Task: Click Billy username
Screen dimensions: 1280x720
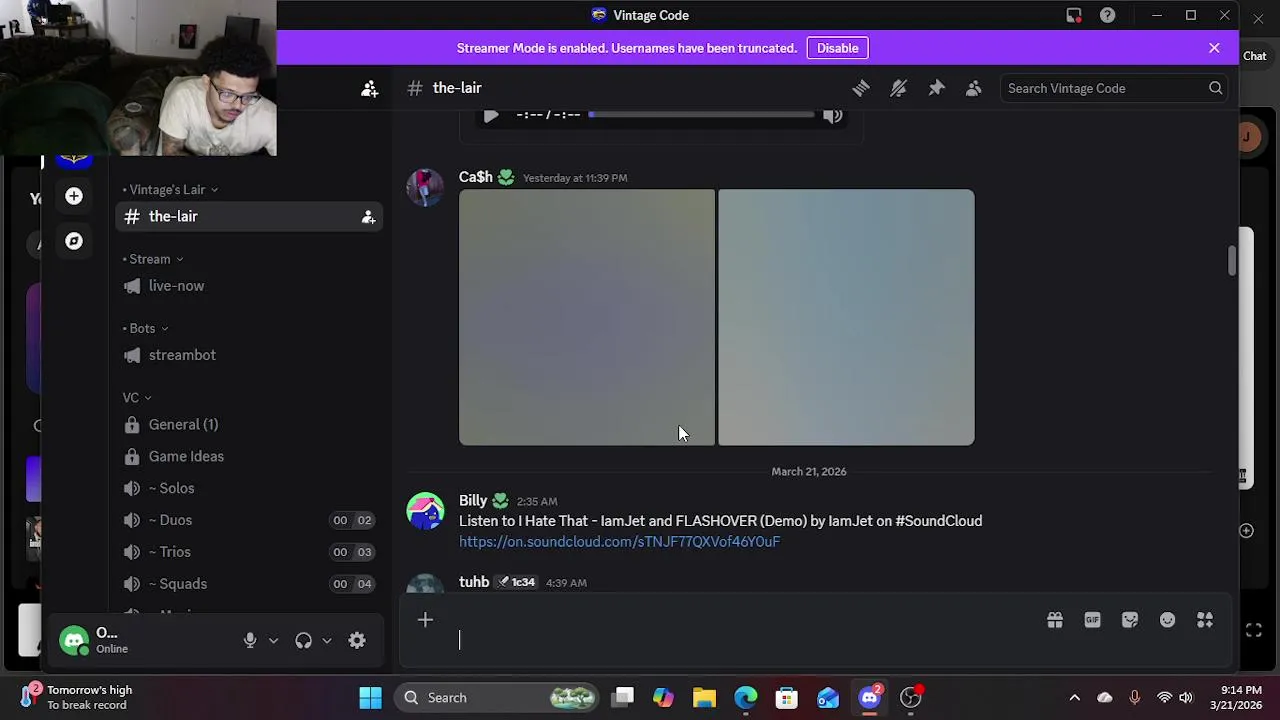Action: (x=473, y=501)
